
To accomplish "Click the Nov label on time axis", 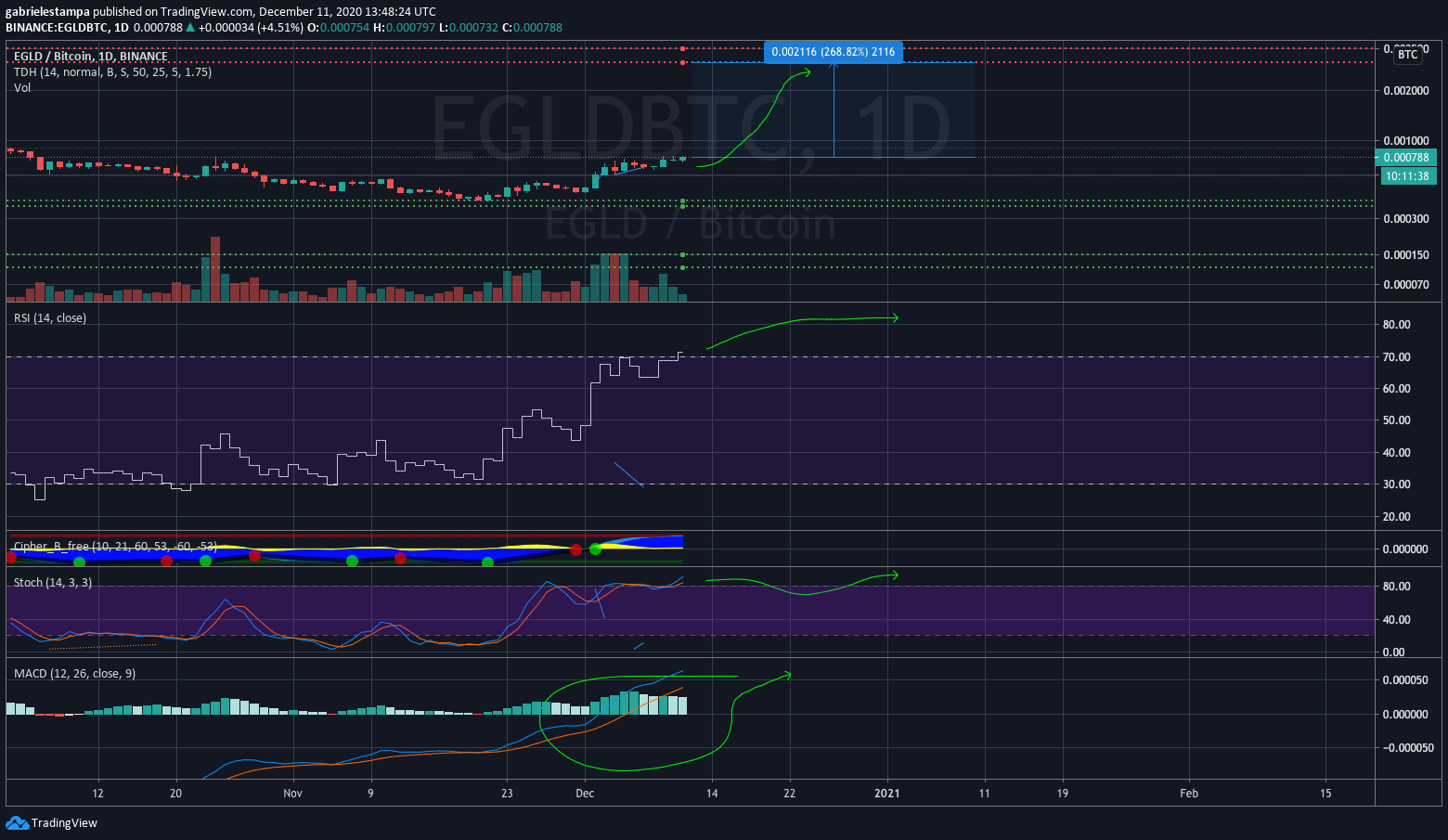I will [293, 794].
